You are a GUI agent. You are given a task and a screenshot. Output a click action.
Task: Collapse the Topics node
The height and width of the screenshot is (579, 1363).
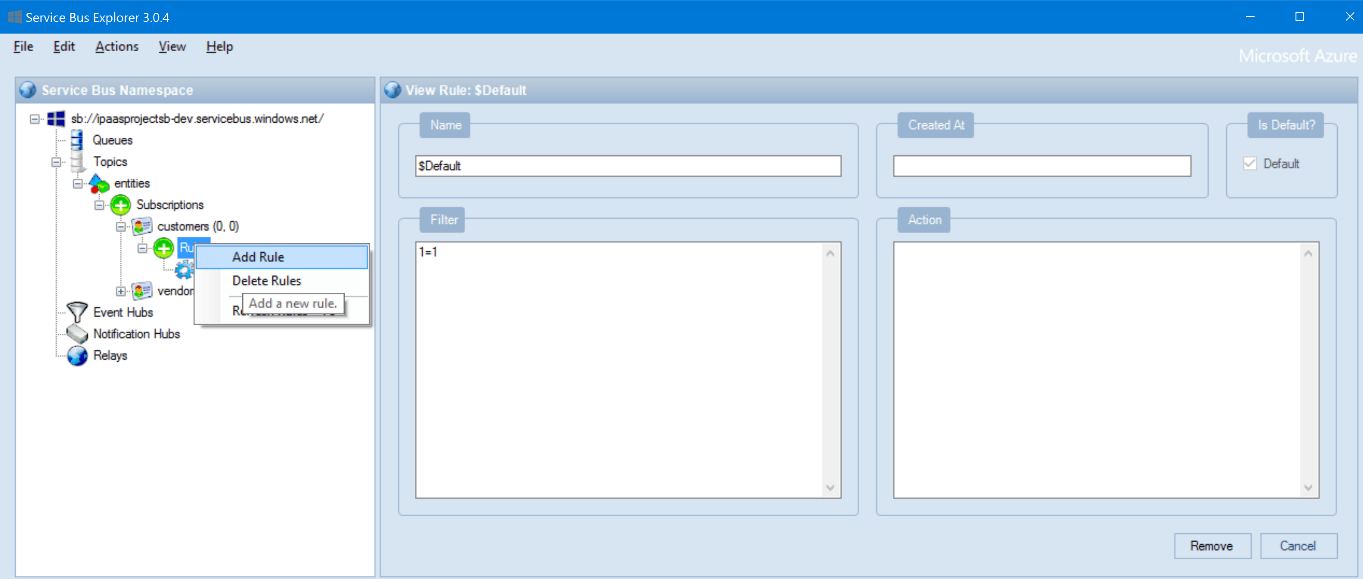point(57,162)
